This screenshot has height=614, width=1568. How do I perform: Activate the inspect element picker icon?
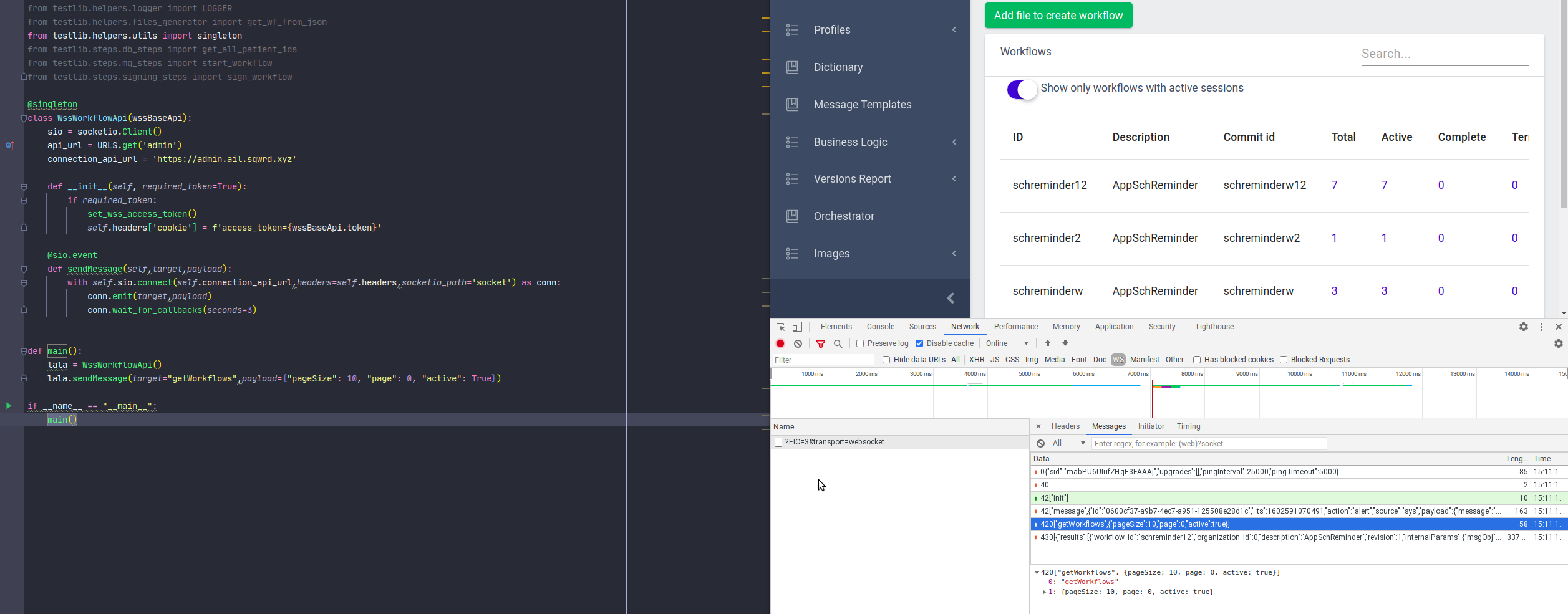[780, 327]
